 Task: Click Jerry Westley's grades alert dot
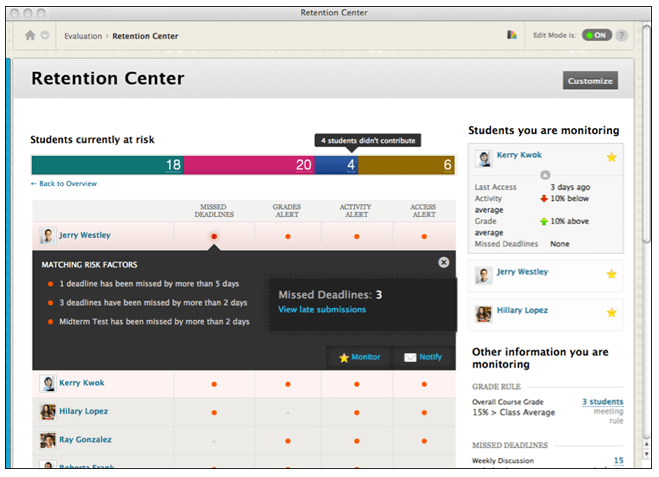pyautogui.click(x=288, y=237)
